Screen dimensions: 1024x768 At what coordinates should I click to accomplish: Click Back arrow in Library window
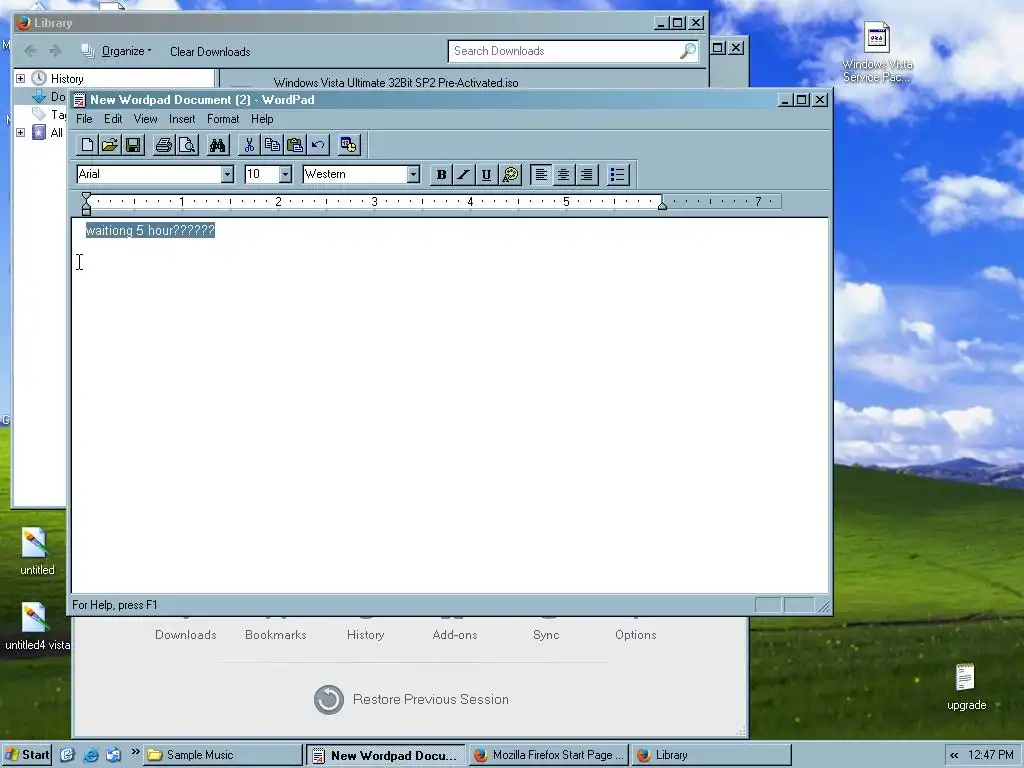(x=30, y=51)
